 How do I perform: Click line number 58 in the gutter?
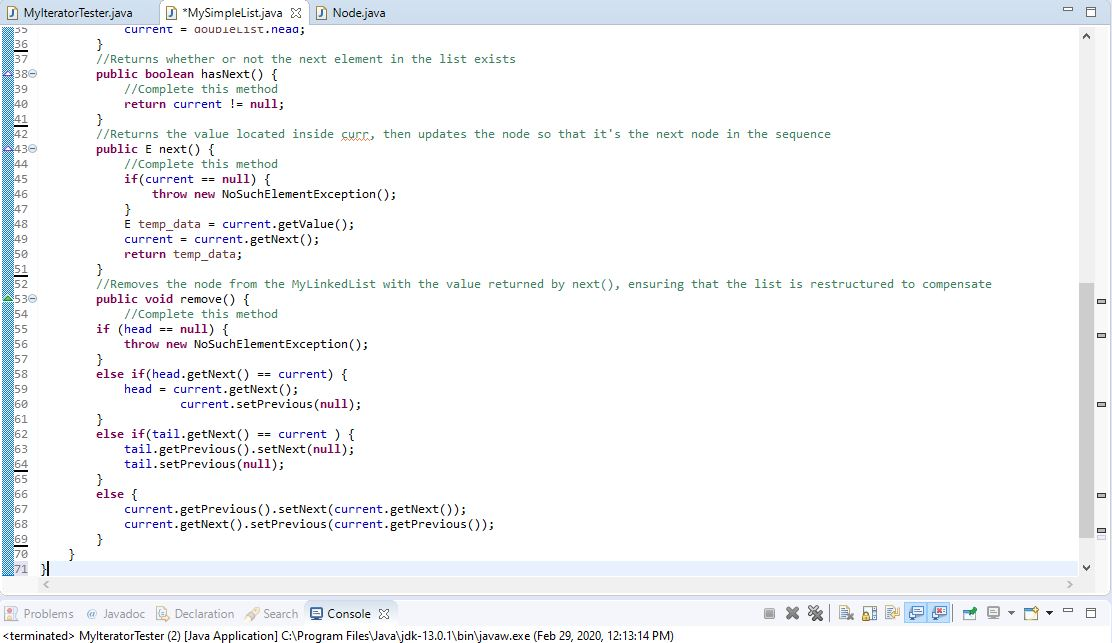[x=21, y=374]
